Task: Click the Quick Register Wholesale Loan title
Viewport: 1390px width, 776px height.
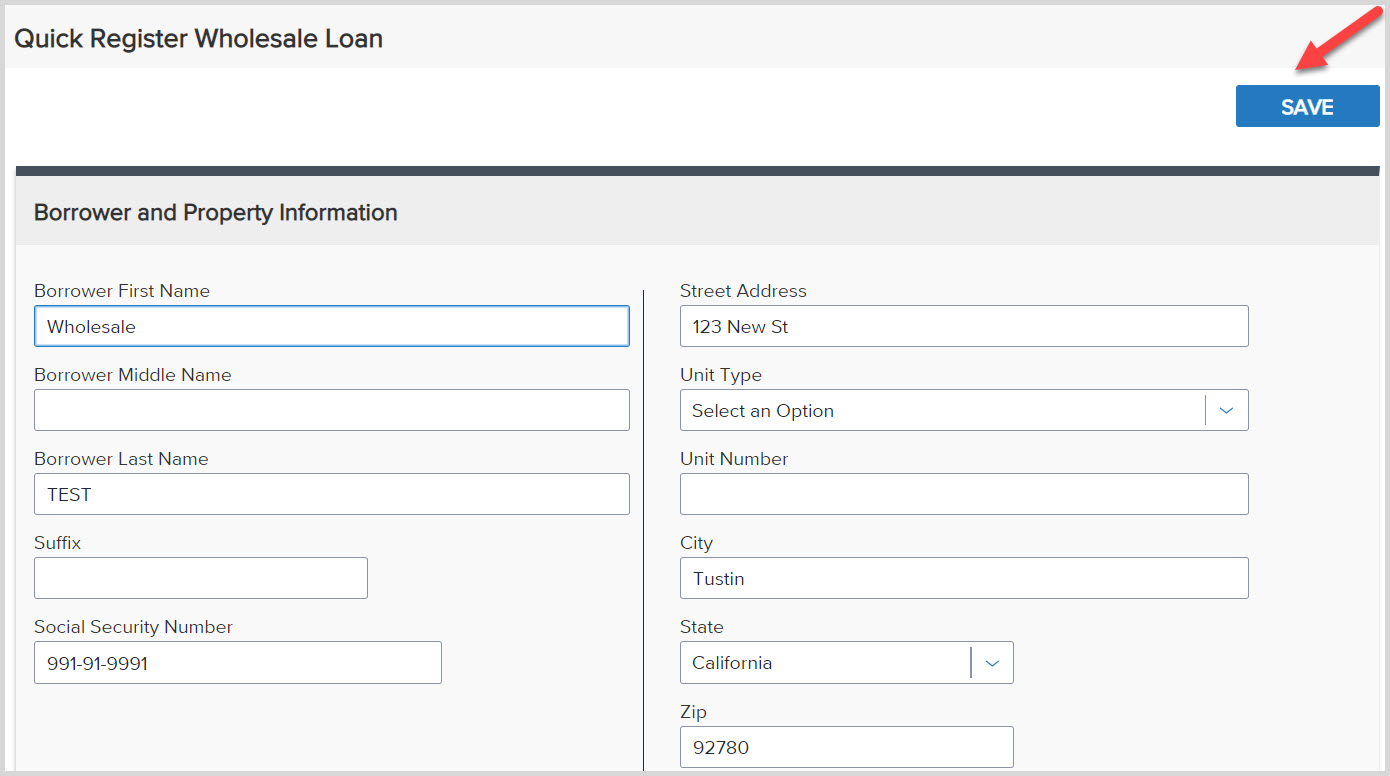Action: click(197, 38)
